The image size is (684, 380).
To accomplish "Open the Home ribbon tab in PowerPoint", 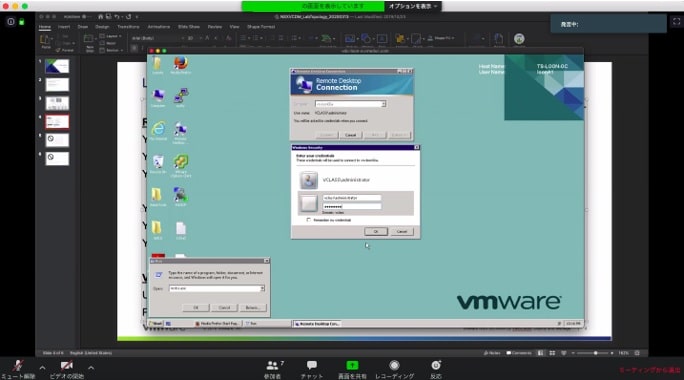I will pos(44,27).
